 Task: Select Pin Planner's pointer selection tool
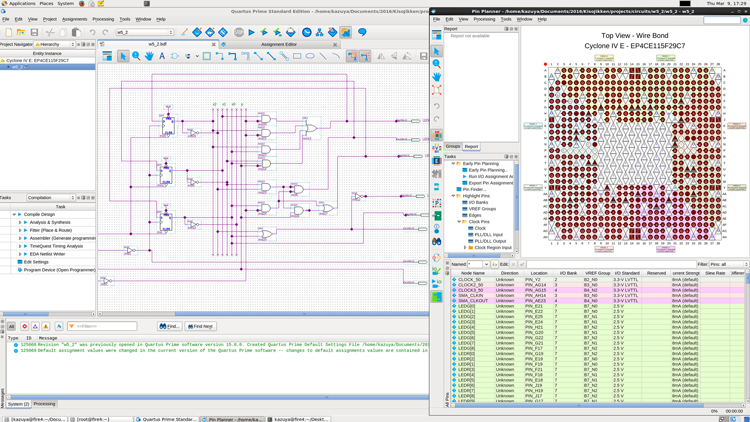pos(436,51)
